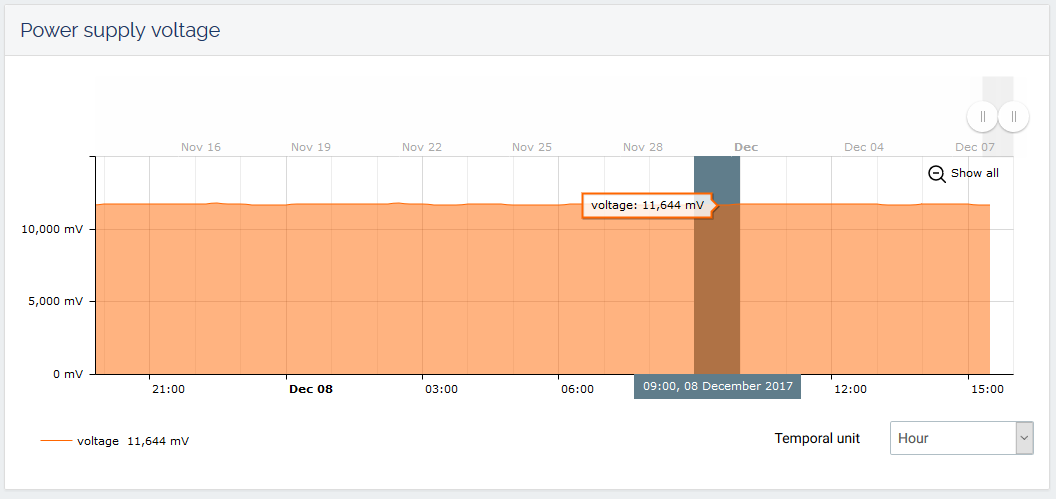Click the Nov 28 scrollbar date label
This screenshot has height=499, width=1056.
[x=643, y=147]
